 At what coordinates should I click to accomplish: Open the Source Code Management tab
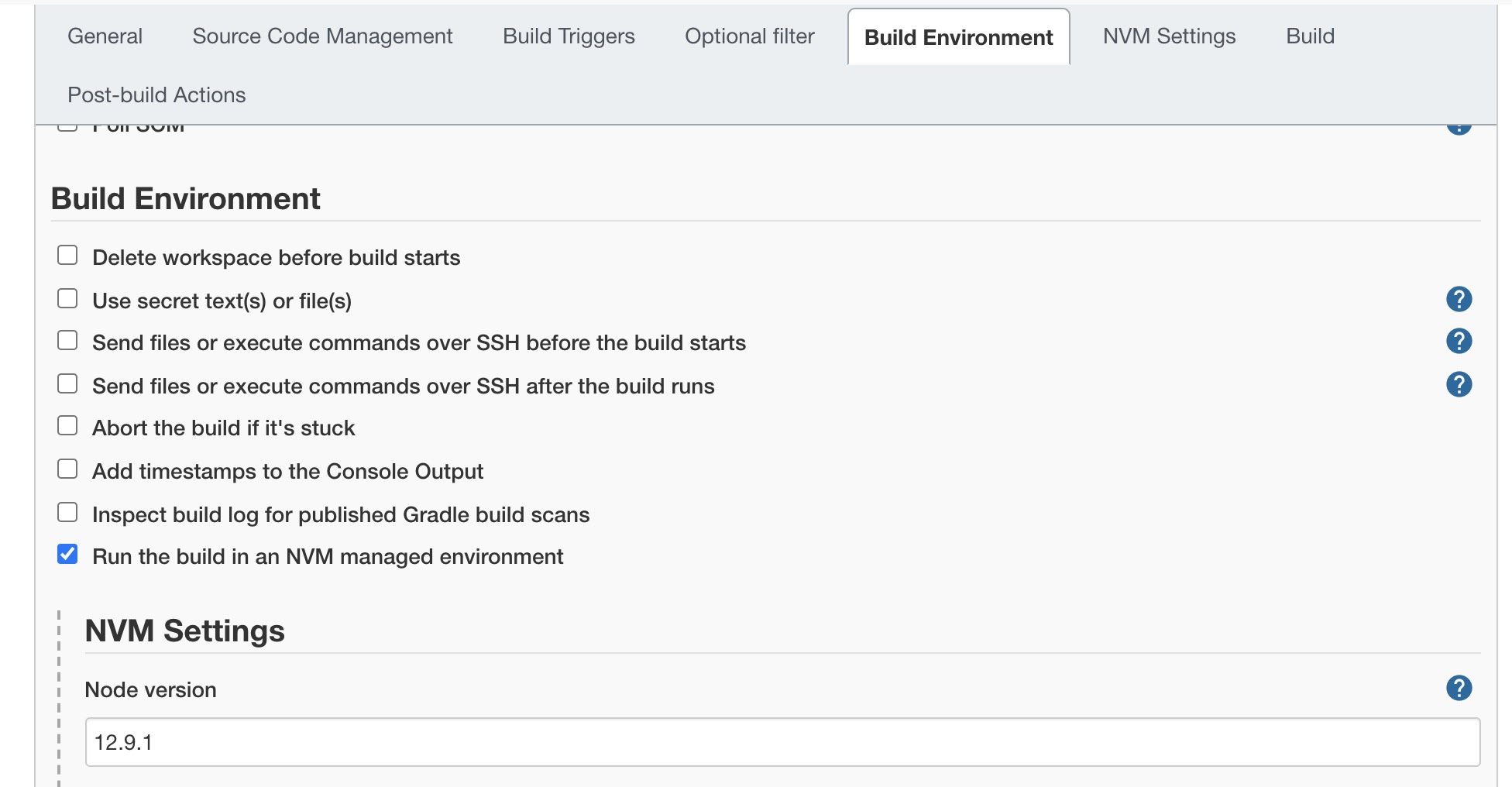click(x=322, y=36)
